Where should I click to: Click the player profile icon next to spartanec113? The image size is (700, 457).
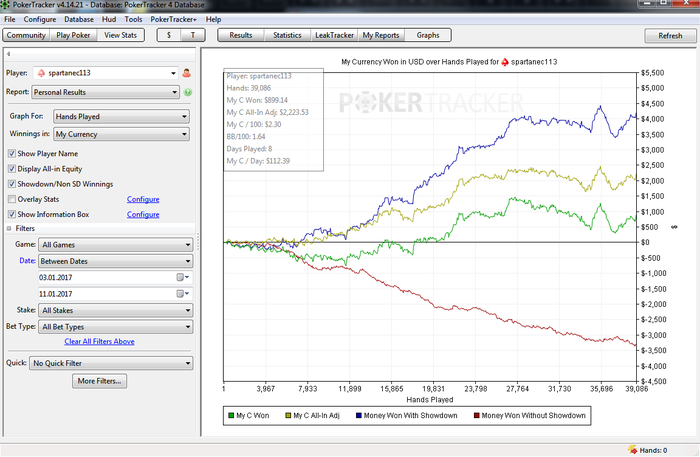[x=187, y=73]
